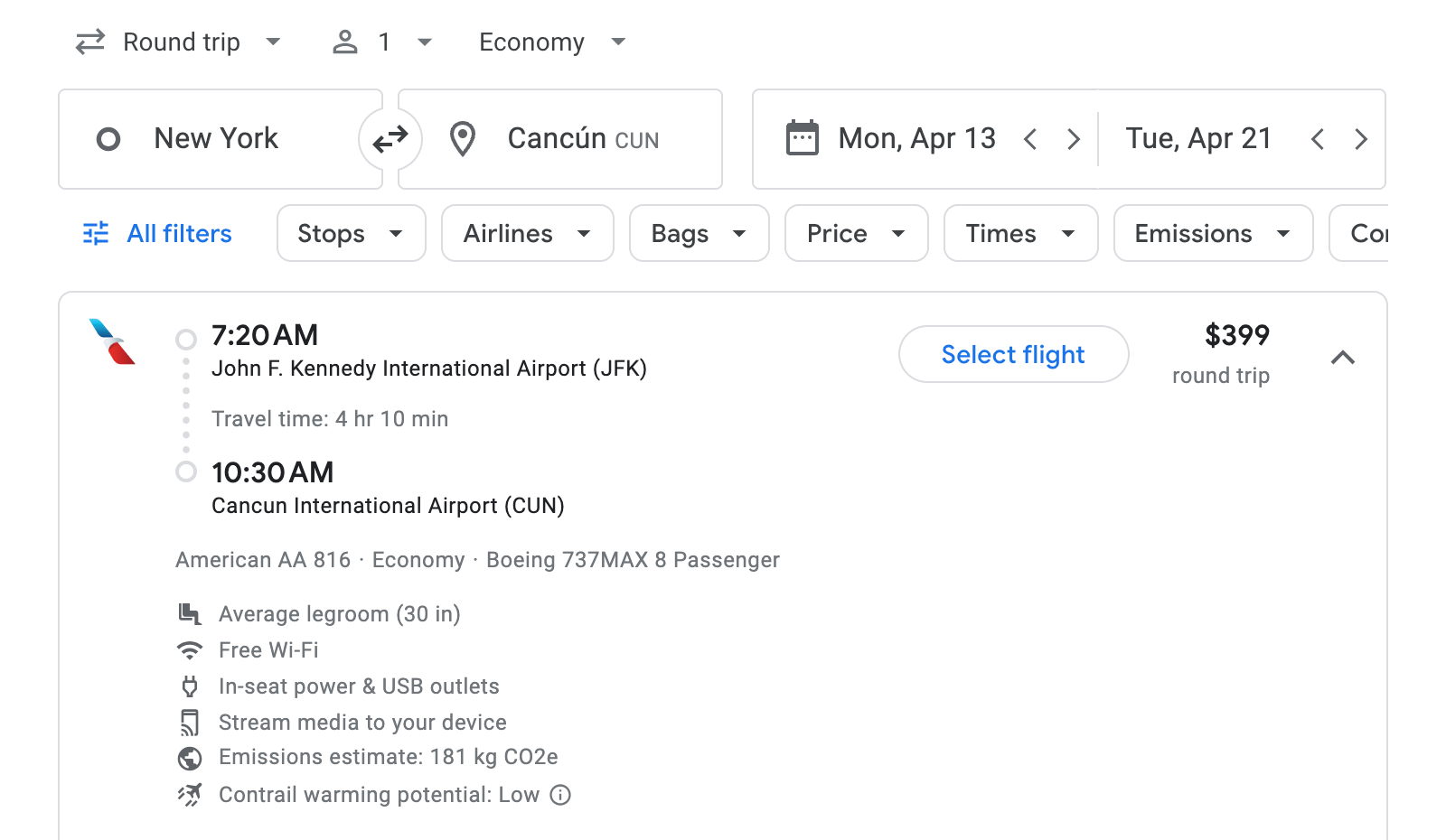The image size is (1446, 840).
Task: Open the contrail warming potential info tooltip
Action: (560, 796)
